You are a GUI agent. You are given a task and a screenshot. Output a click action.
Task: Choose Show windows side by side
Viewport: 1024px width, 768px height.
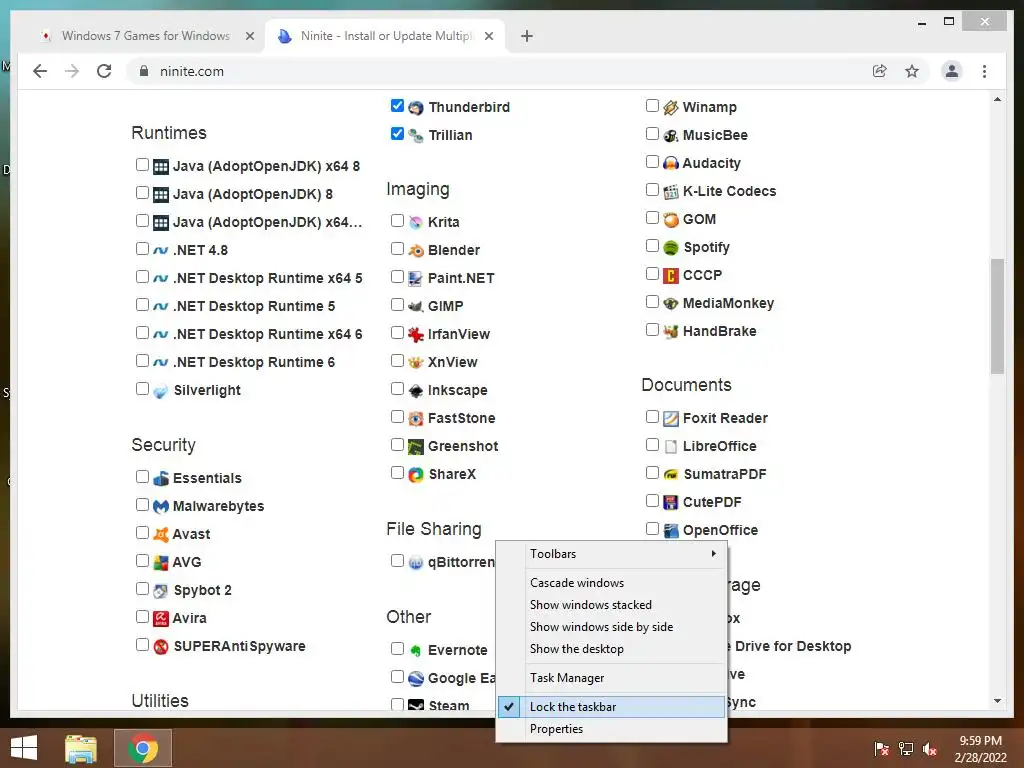tap(611, 627)
